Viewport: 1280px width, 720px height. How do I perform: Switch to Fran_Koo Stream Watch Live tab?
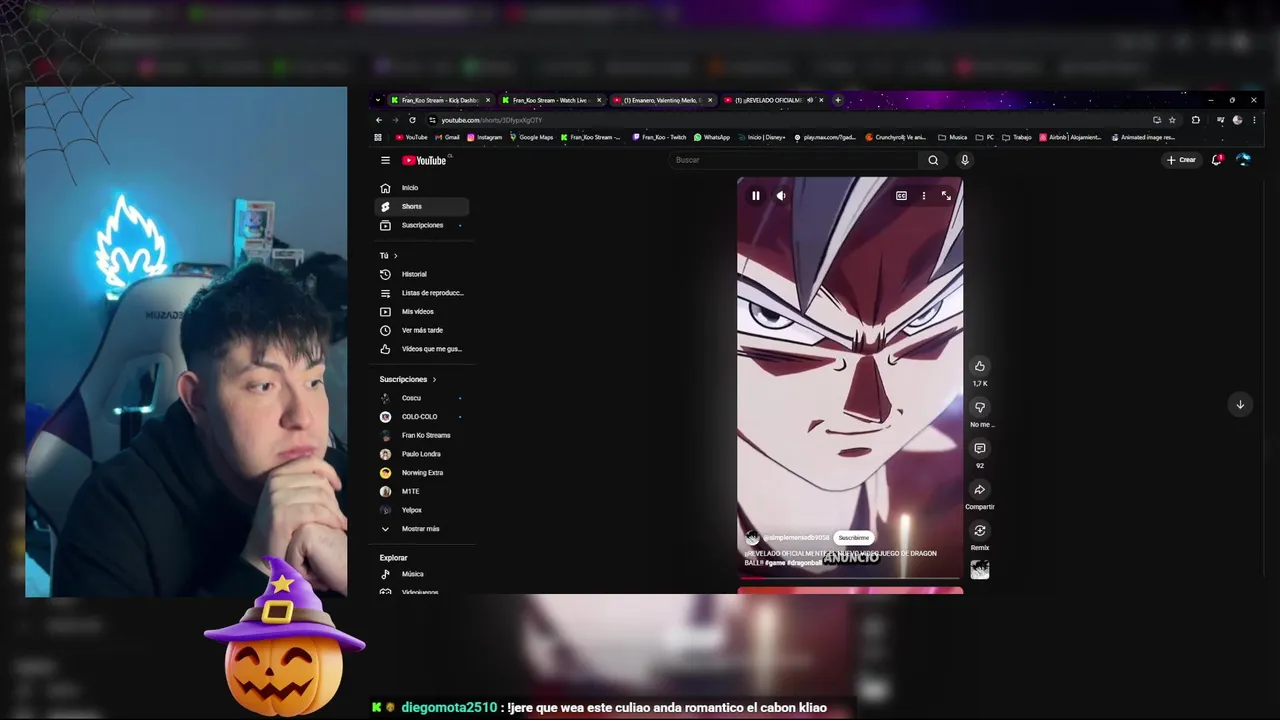551,100
